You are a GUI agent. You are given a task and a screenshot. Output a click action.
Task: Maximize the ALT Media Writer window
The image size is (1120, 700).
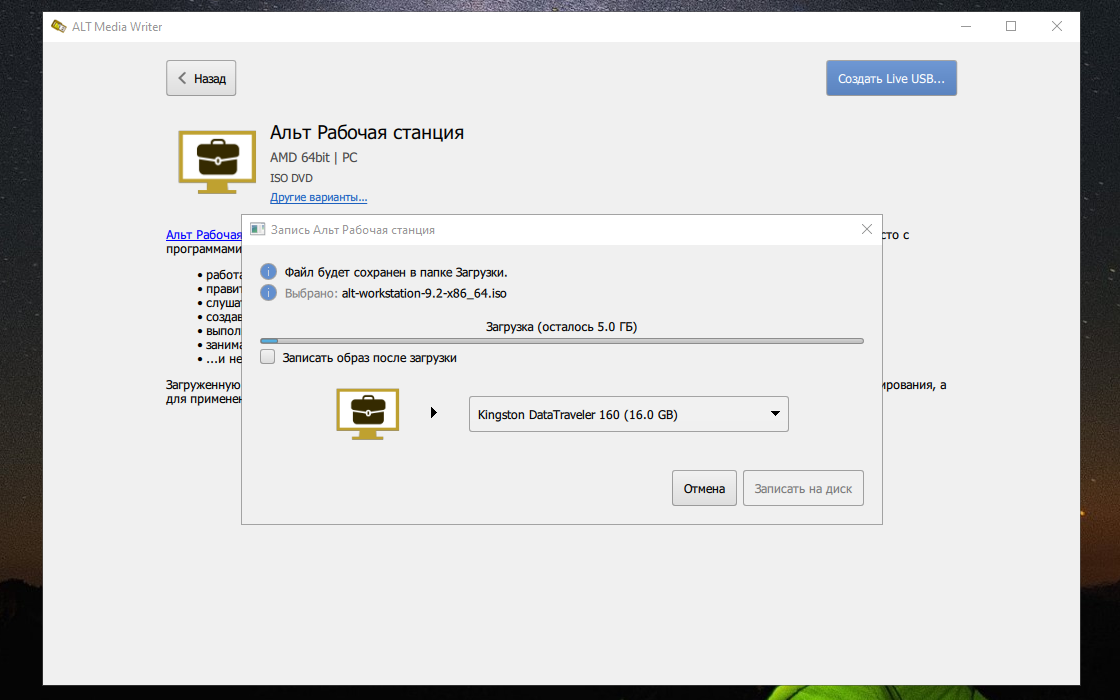coord(1011,26)
